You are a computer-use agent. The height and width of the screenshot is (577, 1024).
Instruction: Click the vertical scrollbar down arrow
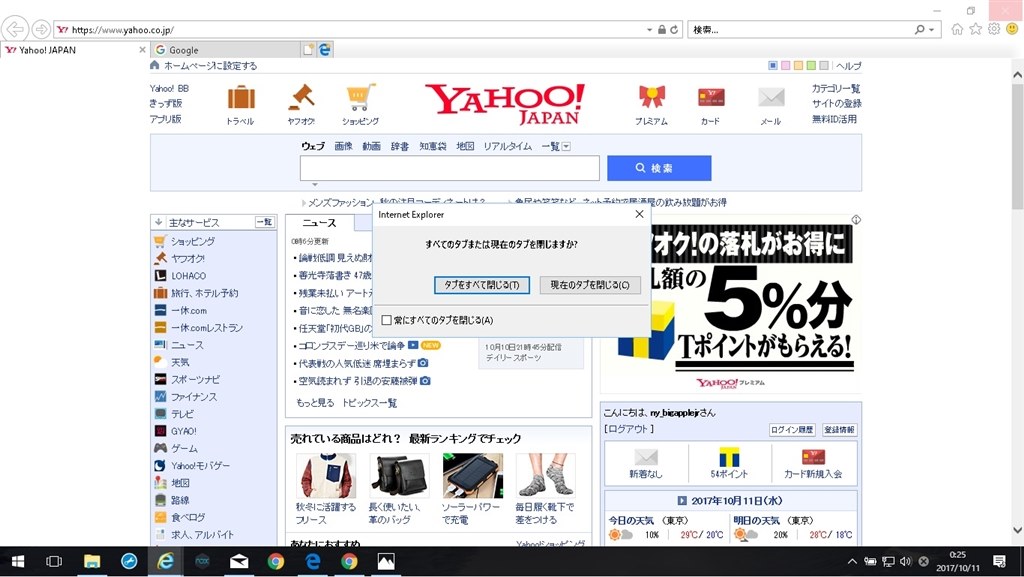tap(1017, 530)
